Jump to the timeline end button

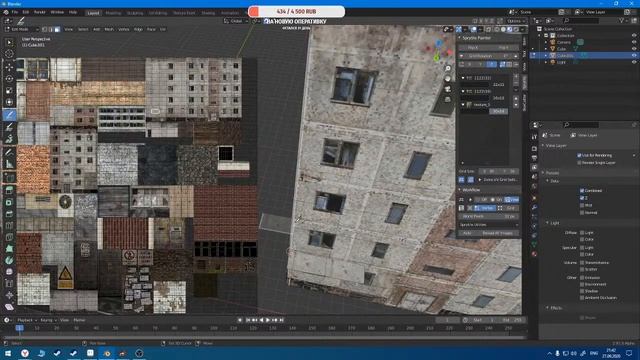(282, 320)
